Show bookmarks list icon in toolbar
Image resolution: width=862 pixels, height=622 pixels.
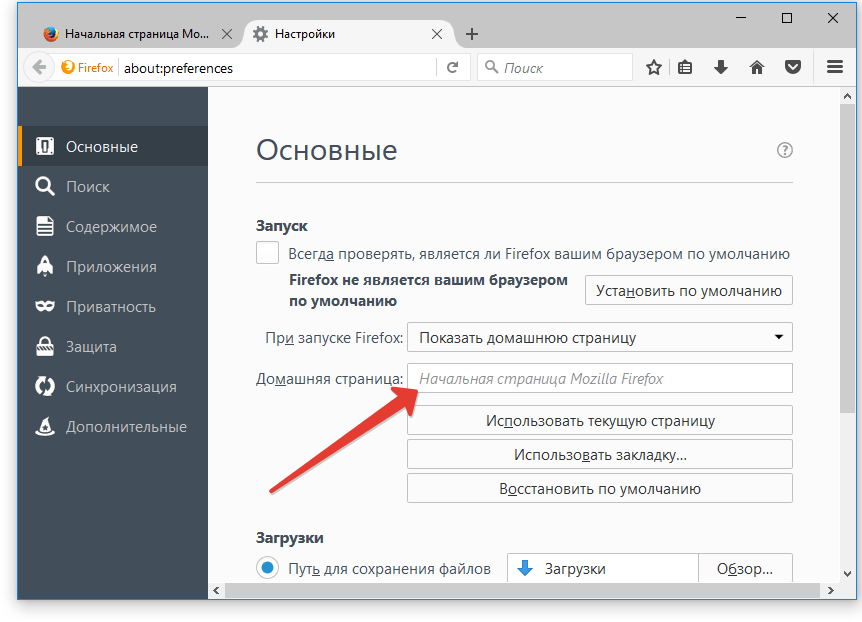coord(685,68)
